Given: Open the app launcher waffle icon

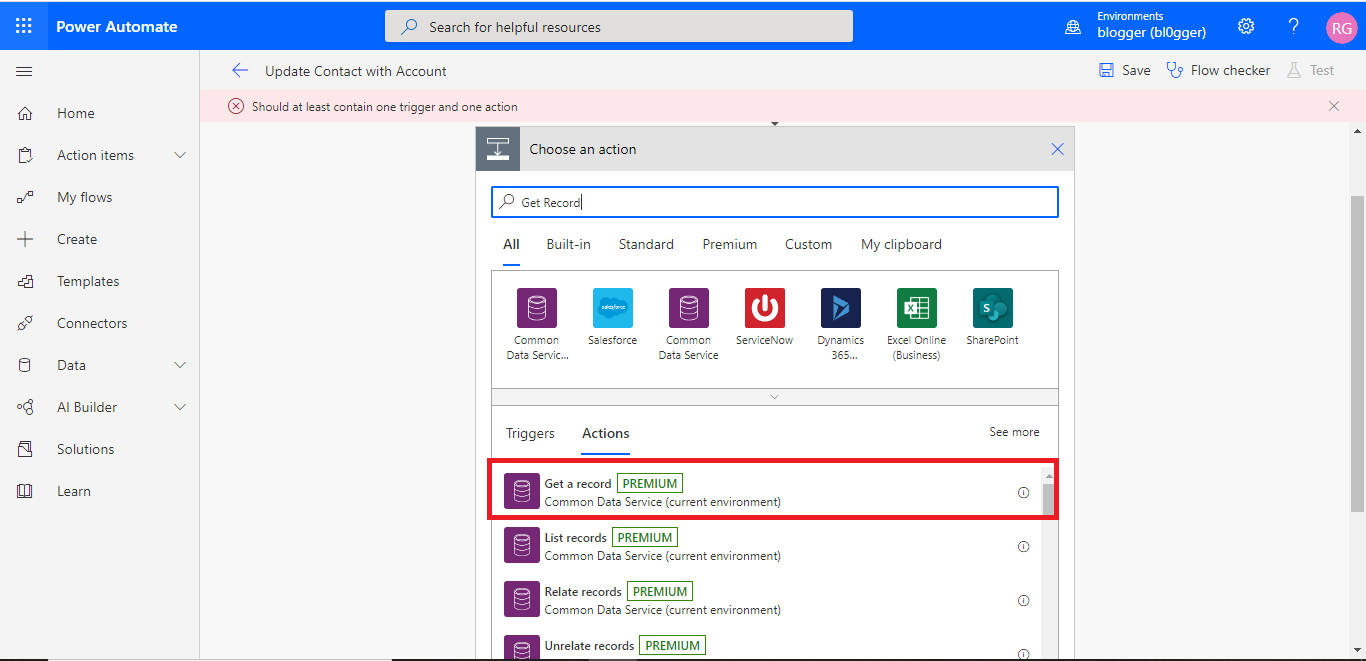Looking at the screenshot, I should pyautogui.click(x=24, y=26).
